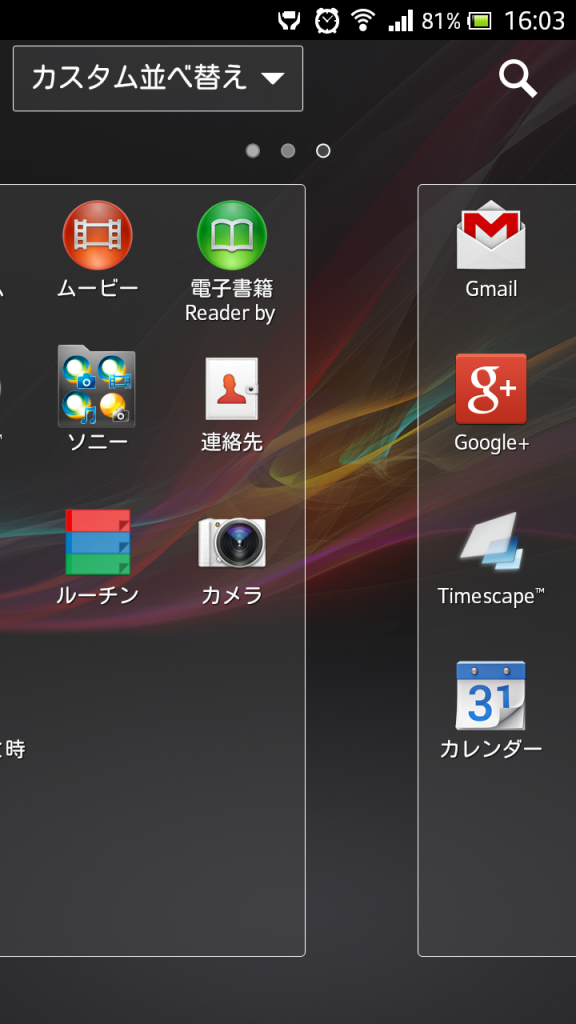Tap the 81% battery percentage text
The height and width of the screenshot is (1024, 576).
point(441,21)
